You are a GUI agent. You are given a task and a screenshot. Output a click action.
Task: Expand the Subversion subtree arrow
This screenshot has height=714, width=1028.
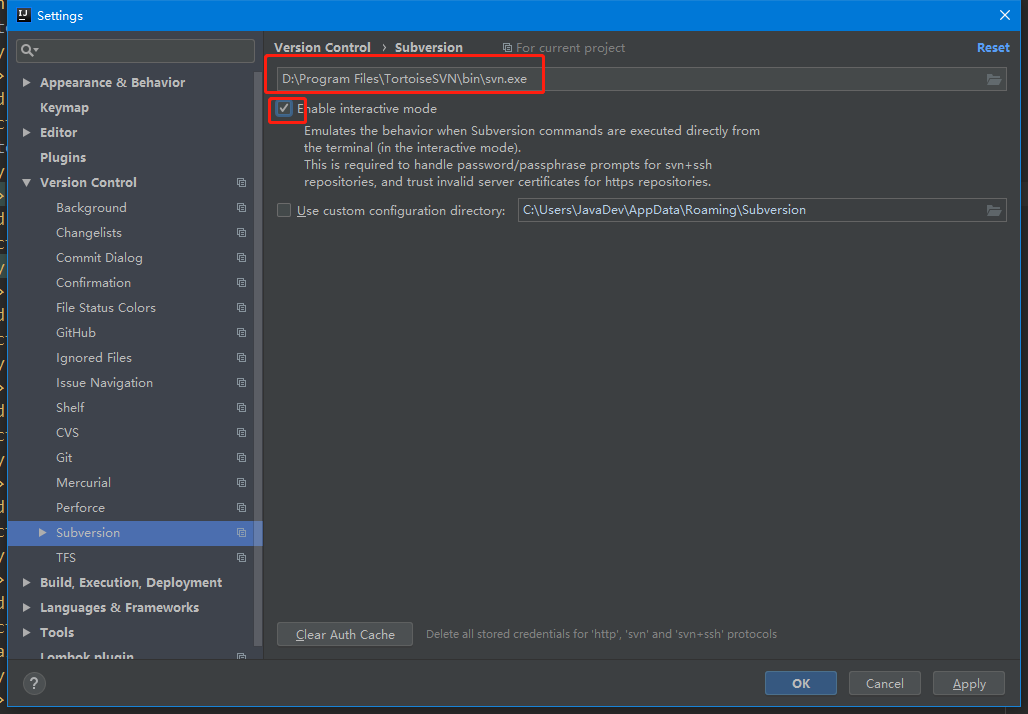43,533
